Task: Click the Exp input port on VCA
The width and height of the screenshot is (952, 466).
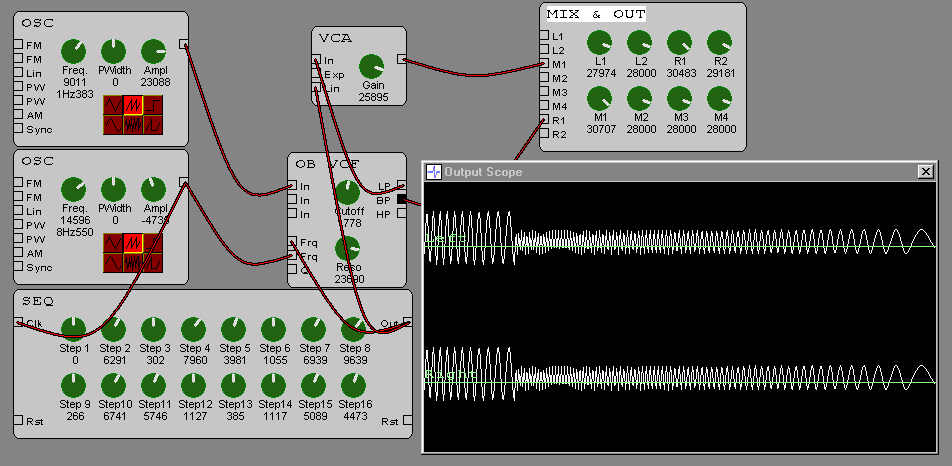Action: [316, 75]
